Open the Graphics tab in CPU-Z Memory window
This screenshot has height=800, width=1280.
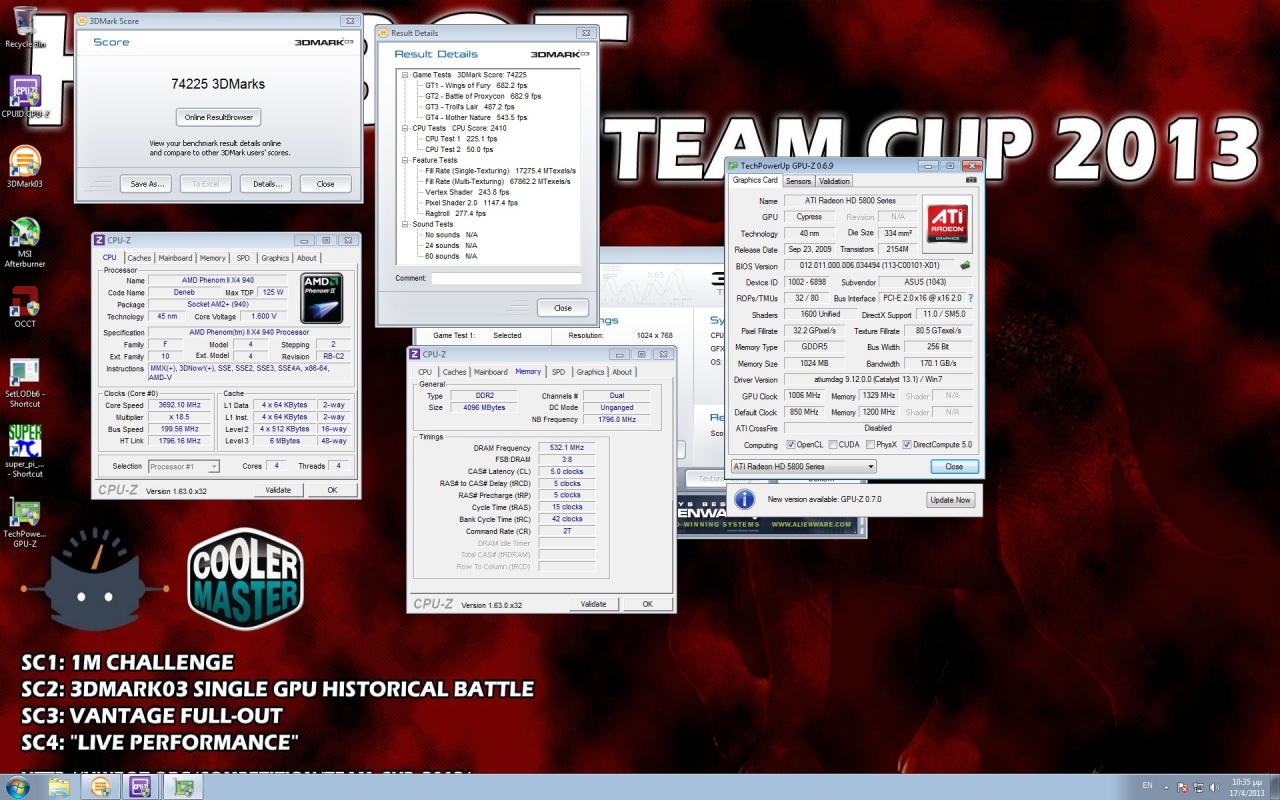click(590, 372)
